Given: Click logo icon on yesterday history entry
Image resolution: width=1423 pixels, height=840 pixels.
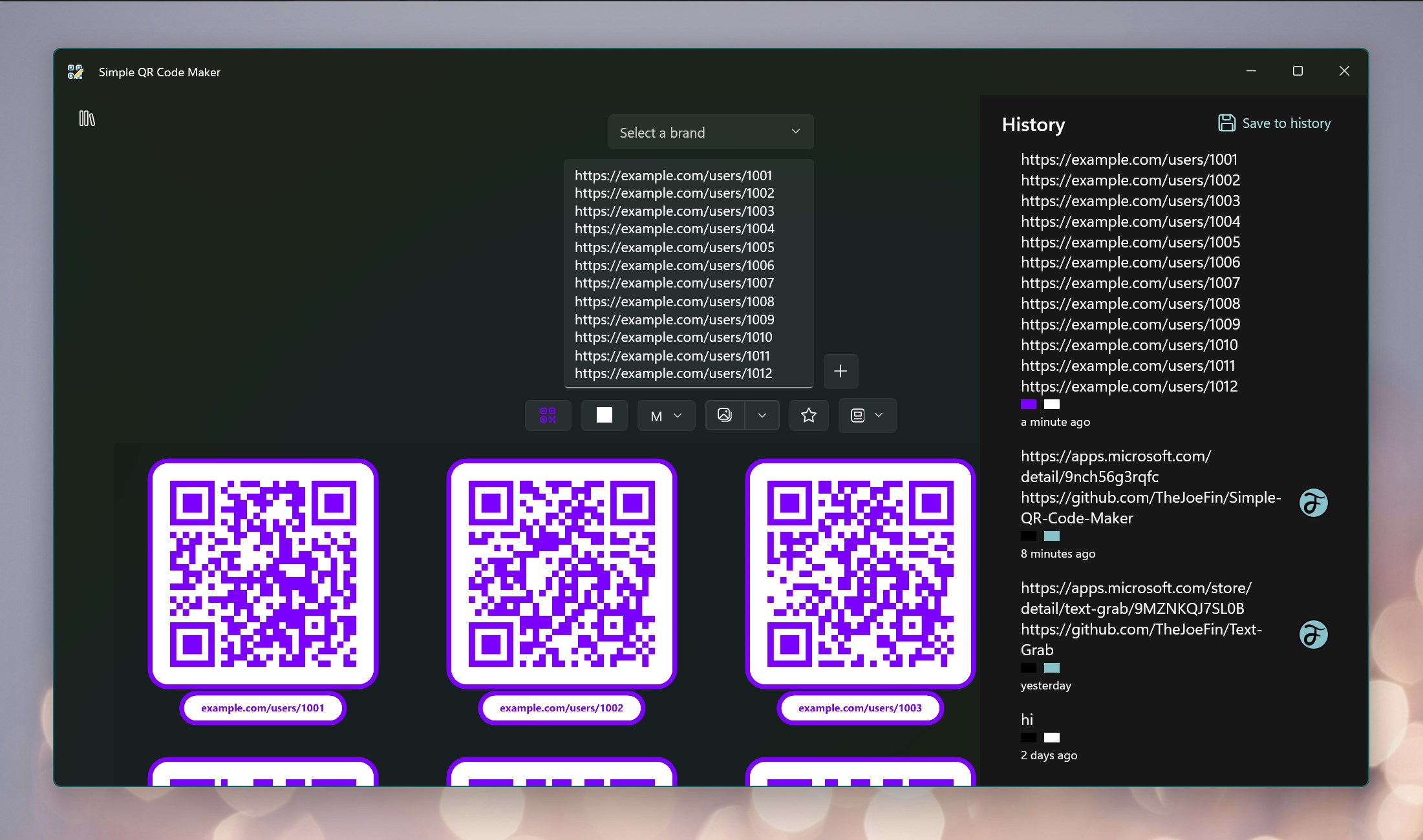Looking at the screenshot, I should tap(1313, 635).
